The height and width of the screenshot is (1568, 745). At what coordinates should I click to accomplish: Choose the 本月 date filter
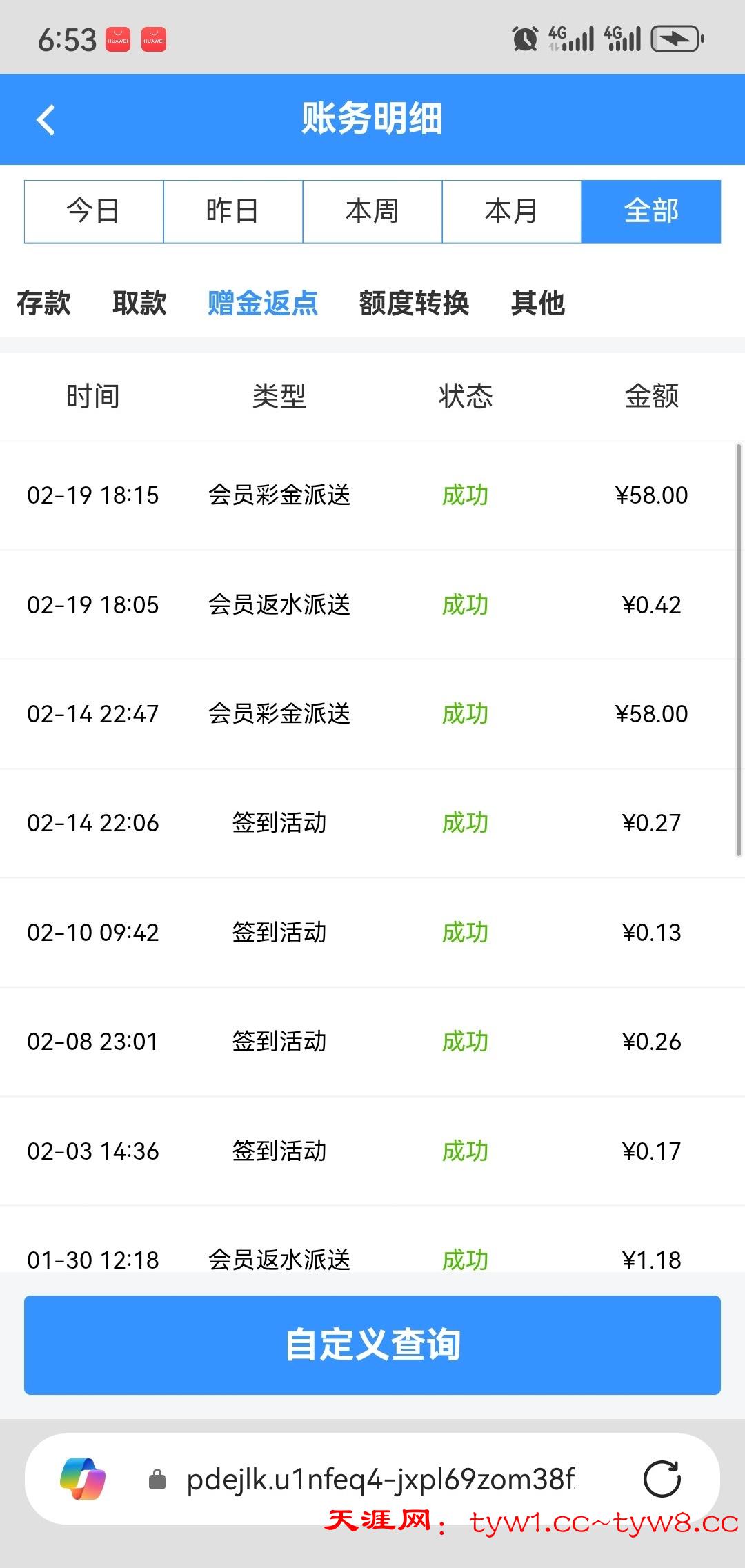pos(511,211)
